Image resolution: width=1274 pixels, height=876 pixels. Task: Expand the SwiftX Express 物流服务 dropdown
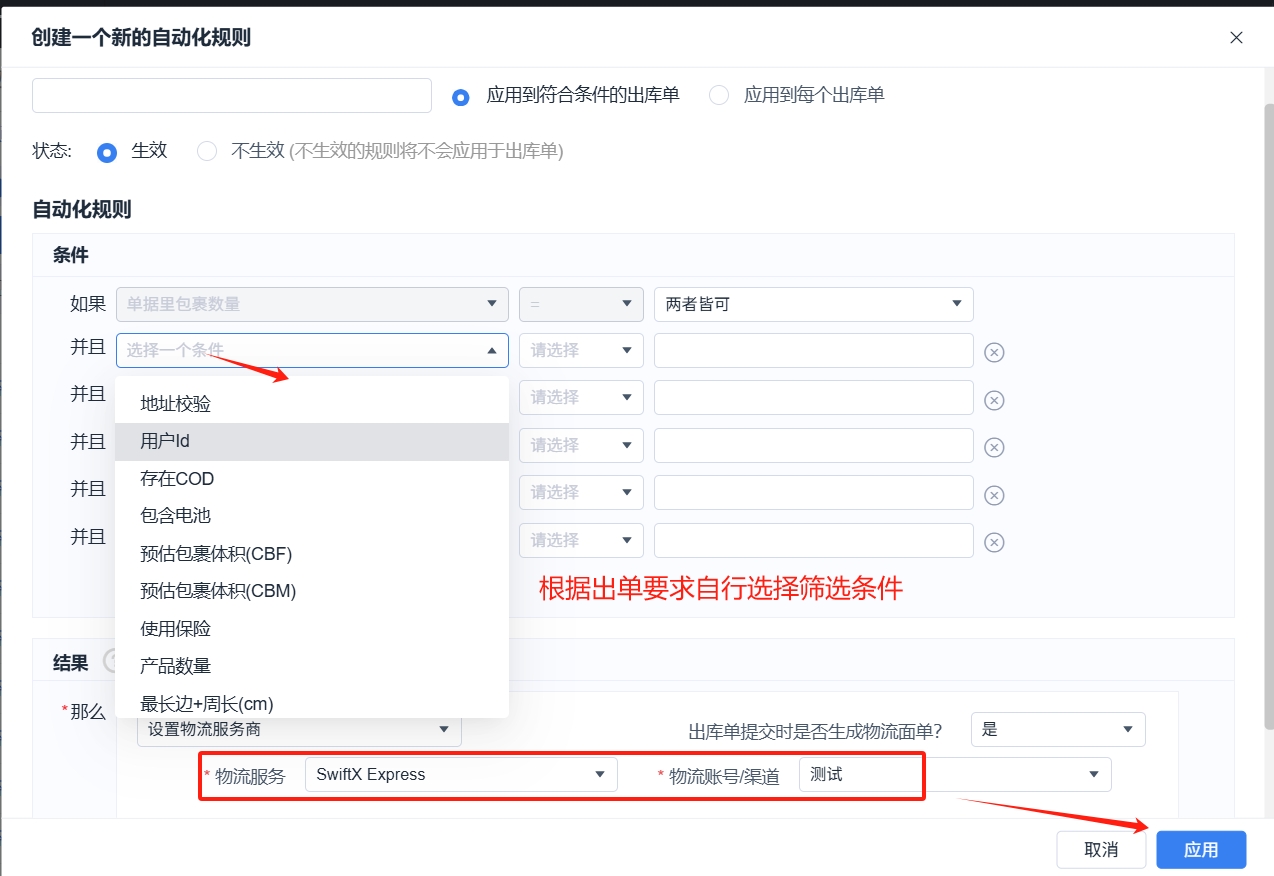(x=461, y=774)
